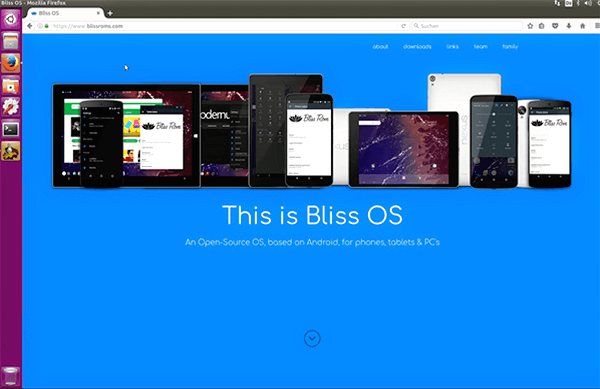600x389 pixels.
Task: Save page to Pocket
Action: coord(555,26)
